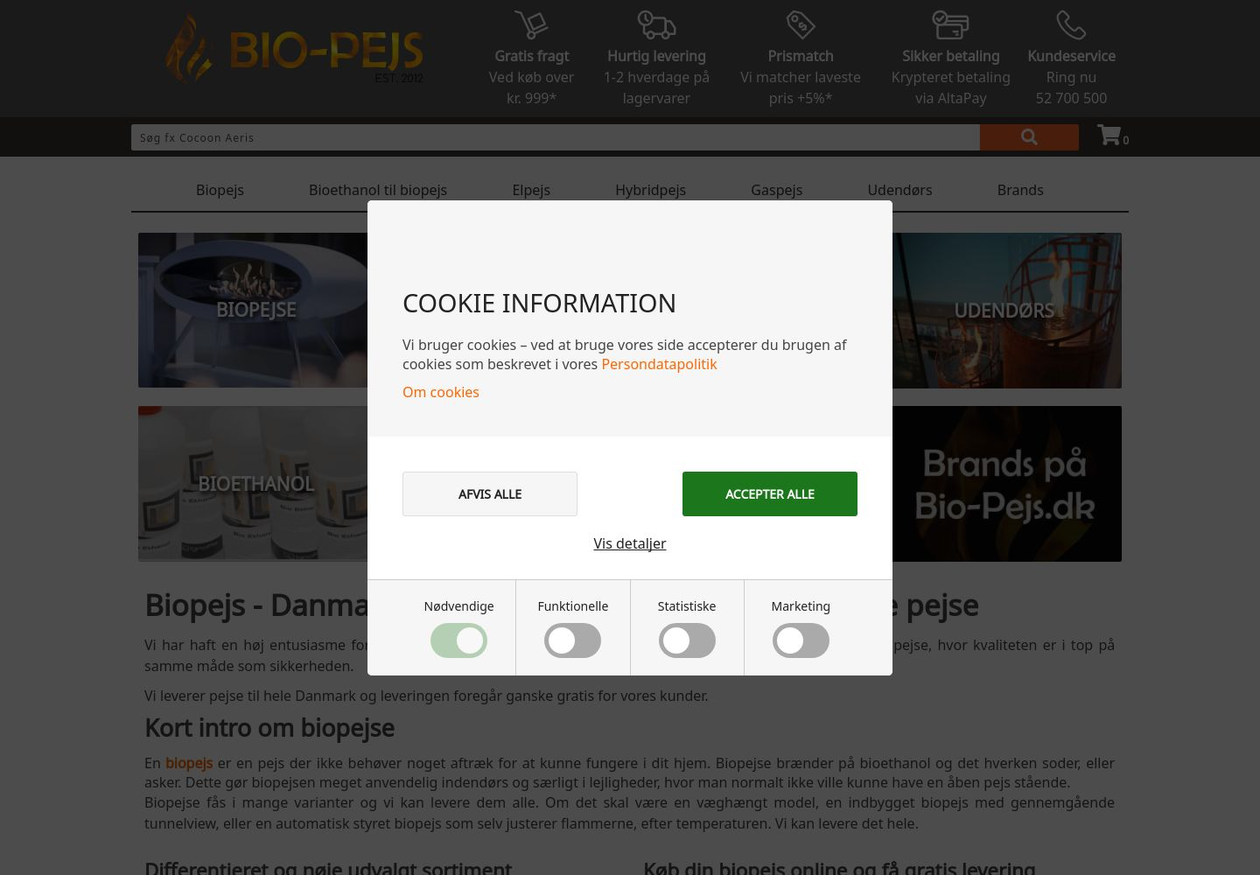
Task: Focus the product search field
Action: click(x=555, y=138)
